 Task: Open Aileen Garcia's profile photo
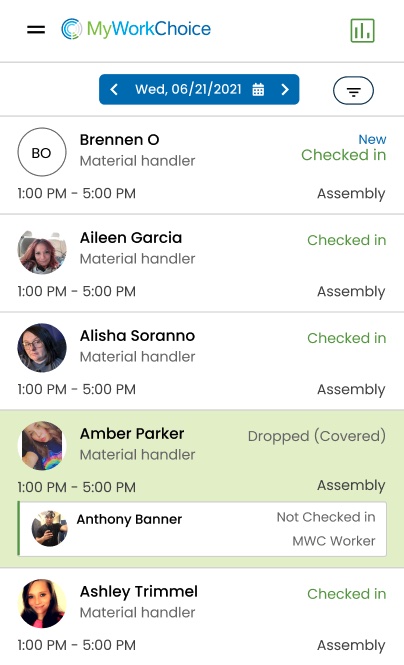point(42,251)
